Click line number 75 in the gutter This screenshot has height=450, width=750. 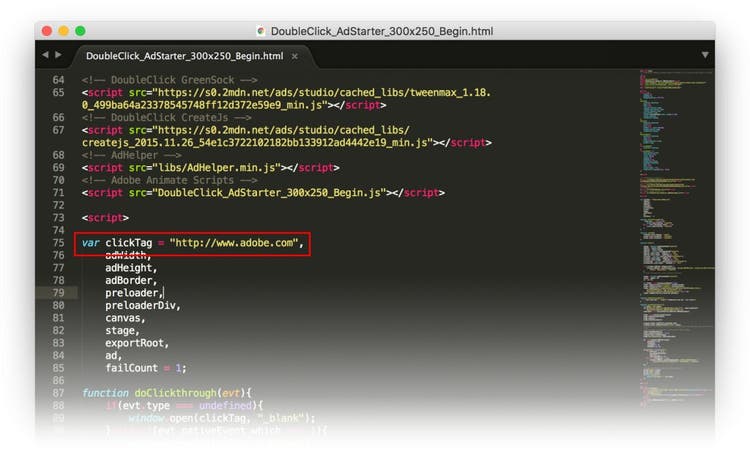click(57, 243)
